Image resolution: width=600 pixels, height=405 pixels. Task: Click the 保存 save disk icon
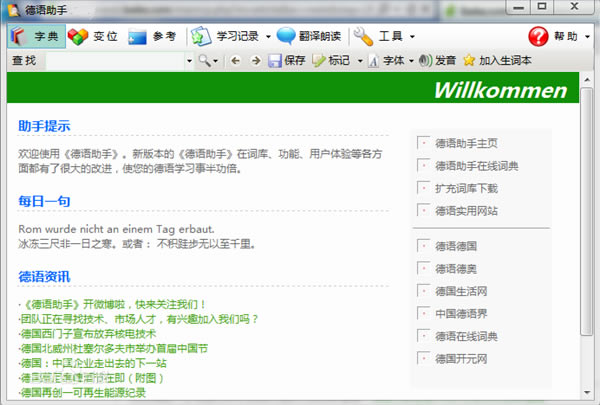pos(274,60)
